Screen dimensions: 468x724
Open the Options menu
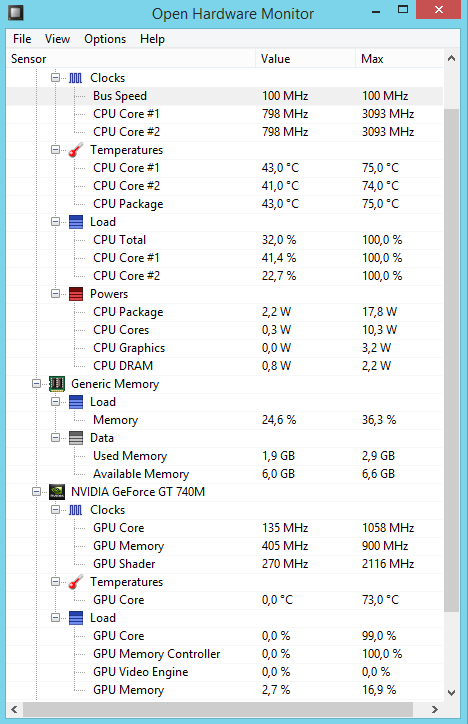tap(105, 39)
